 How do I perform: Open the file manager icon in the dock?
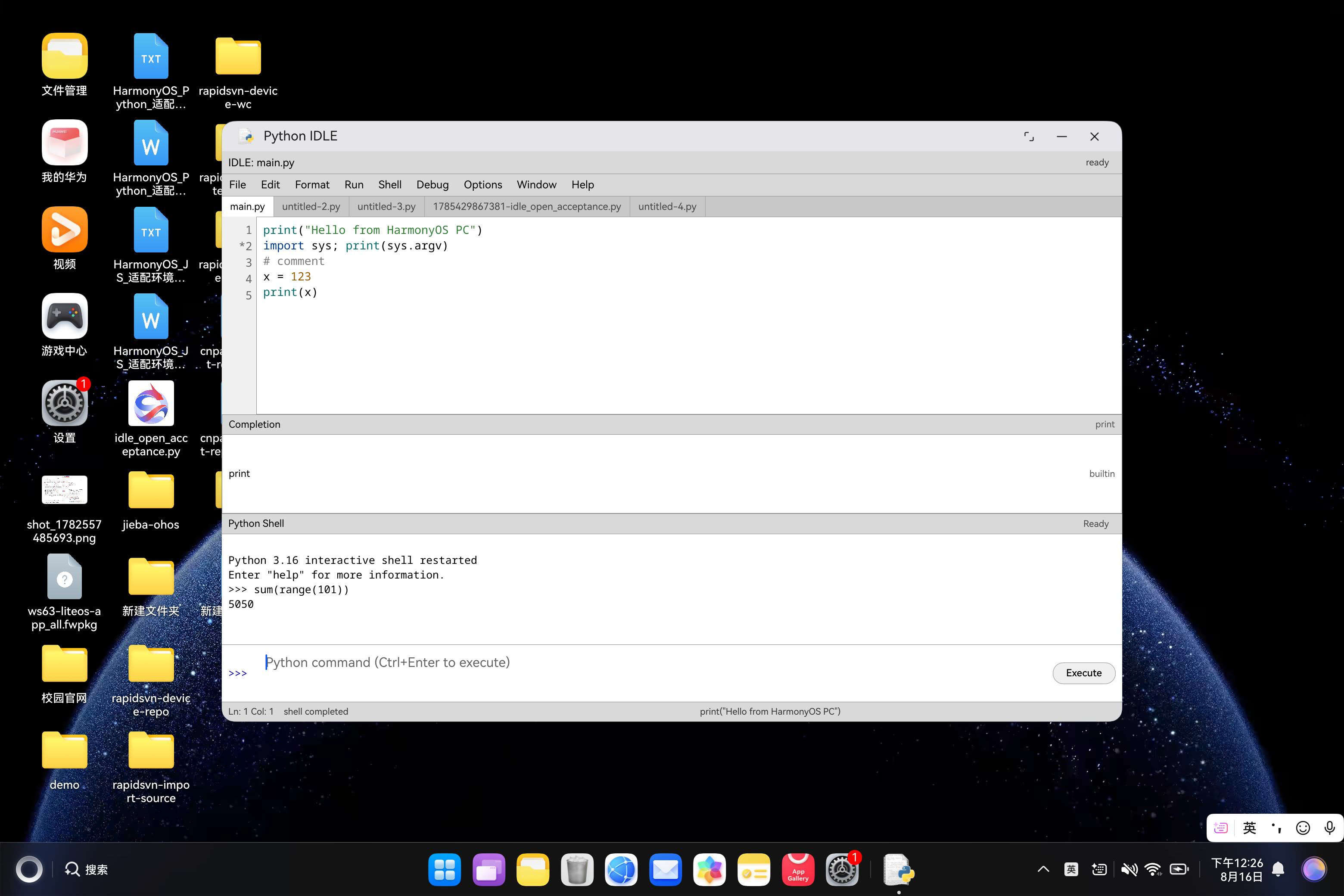pyautogui.click(x=532, y=870)
